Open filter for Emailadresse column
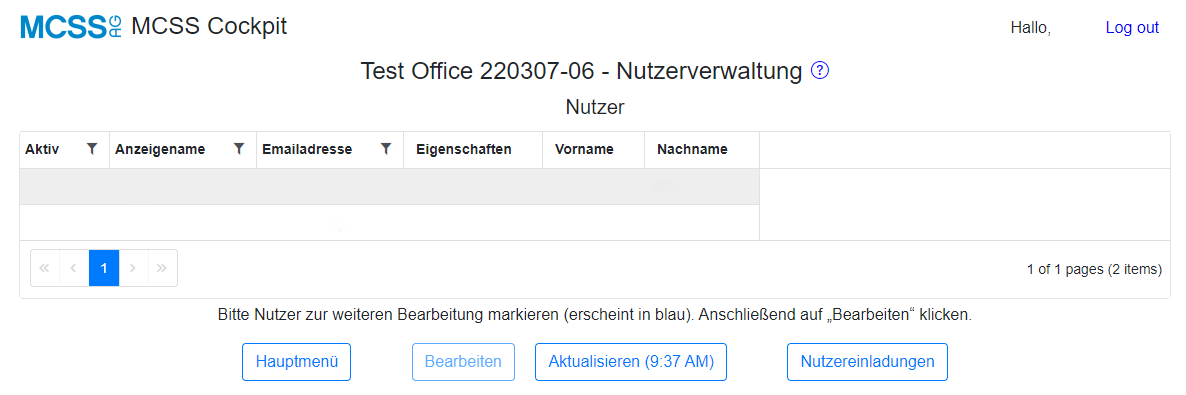This screenshot has width=1186, height=395. [386, 149]
